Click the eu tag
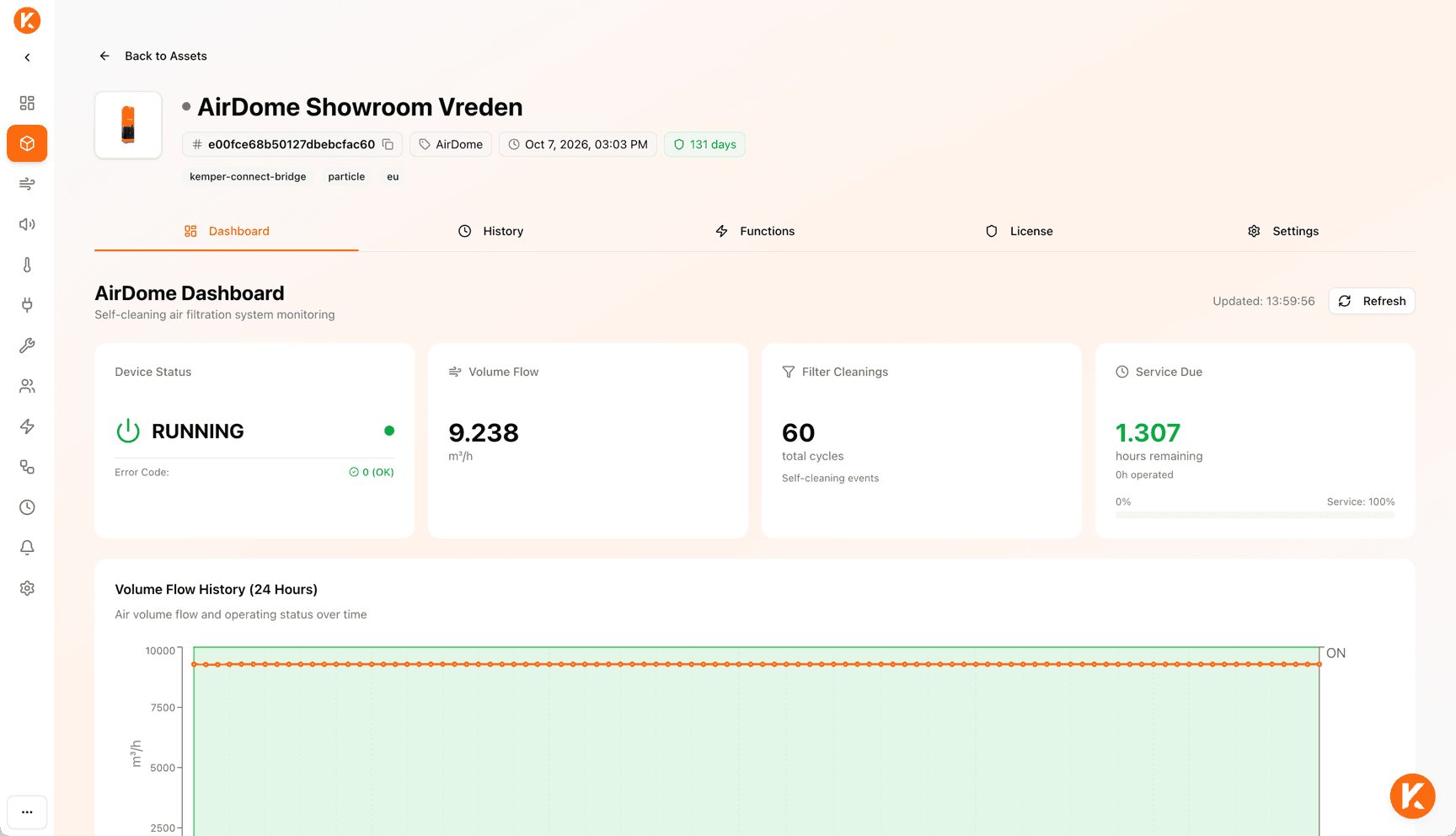The image size is (1456, 836). (393, 176)
